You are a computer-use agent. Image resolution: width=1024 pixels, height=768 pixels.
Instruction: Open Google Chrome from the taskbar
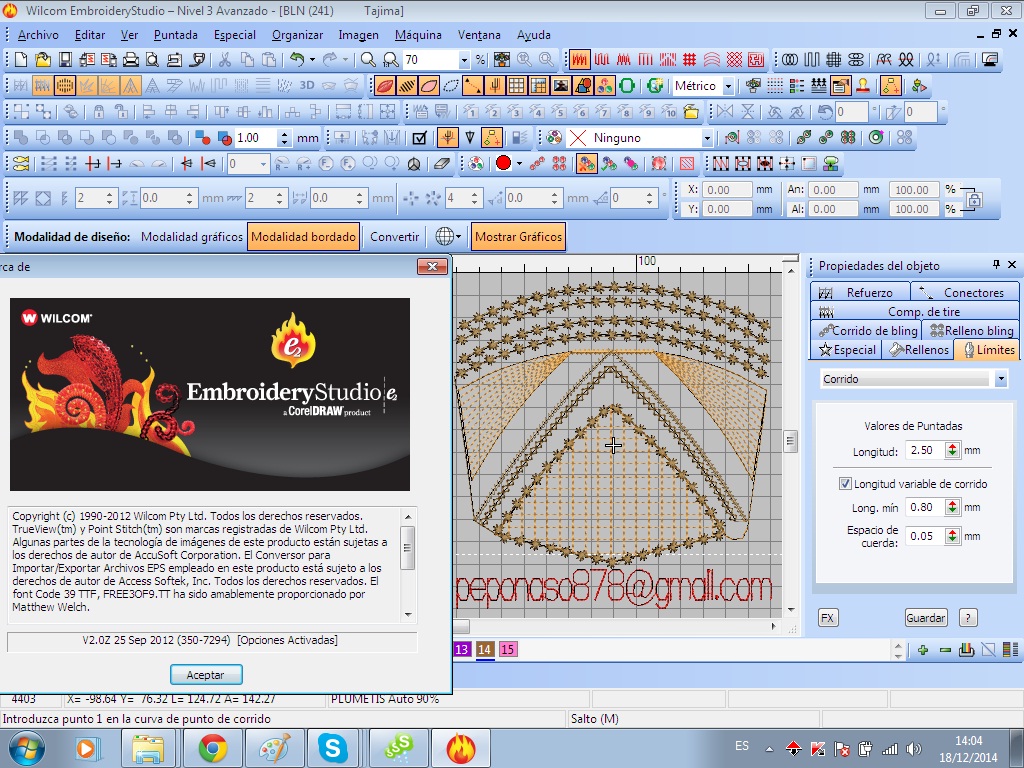(213, 748)
